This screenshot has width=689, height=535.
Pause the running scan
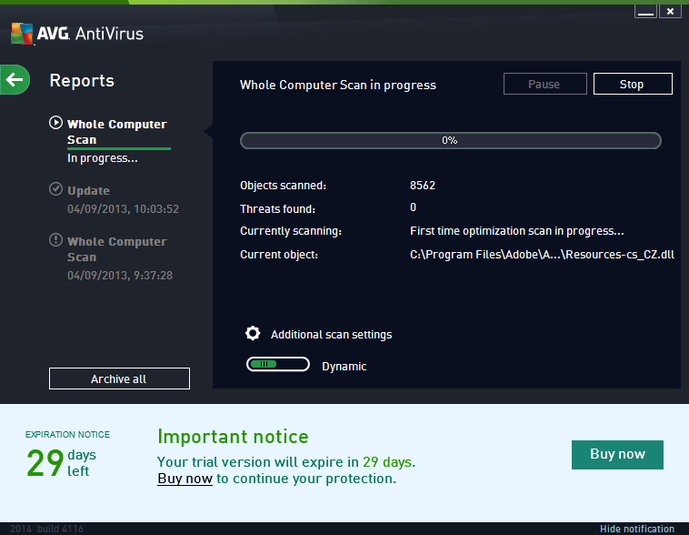pos(545,84)
